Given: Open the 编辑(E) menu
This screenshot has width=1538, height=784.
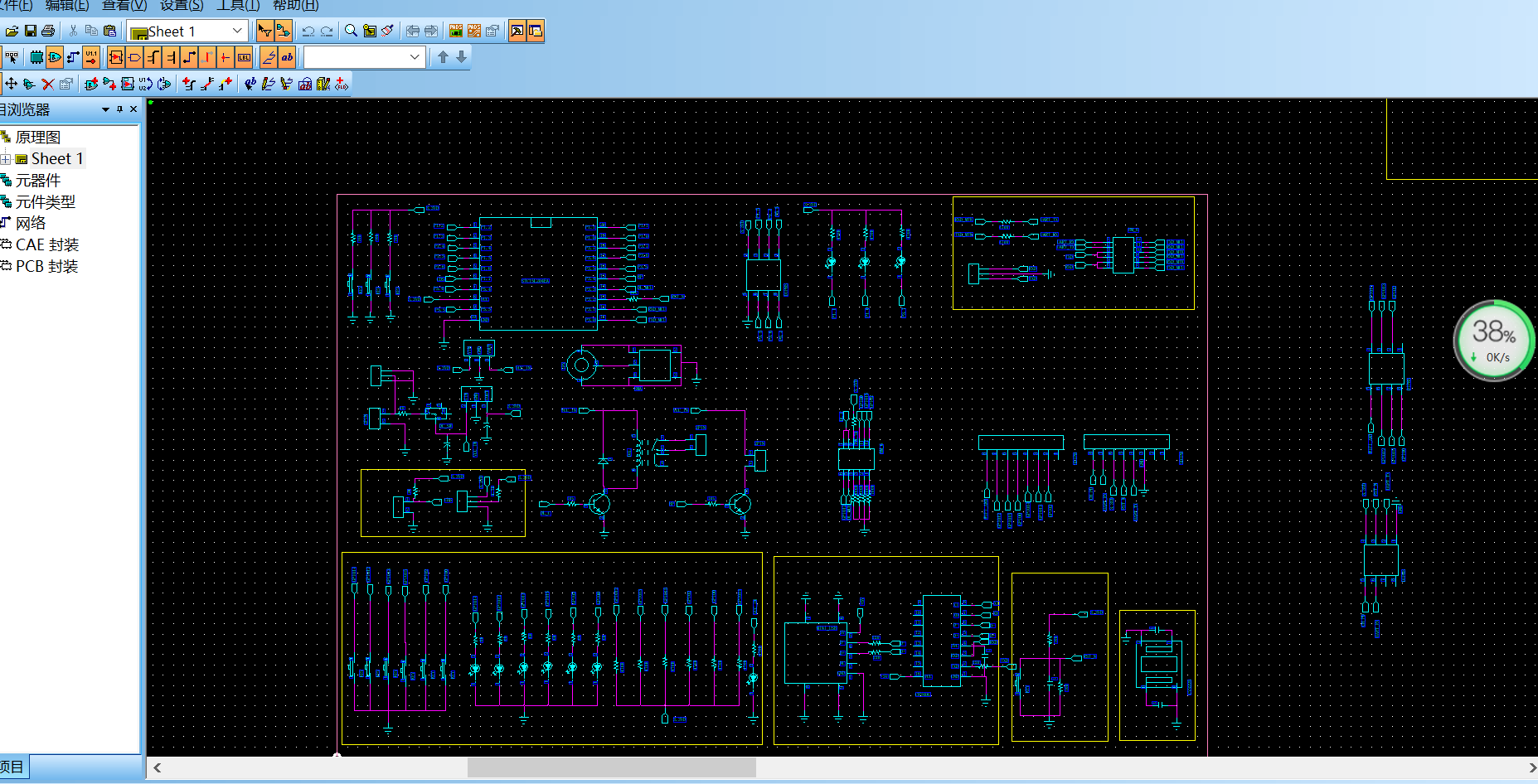Looking at the screenshot, I should tap(67, 5).
